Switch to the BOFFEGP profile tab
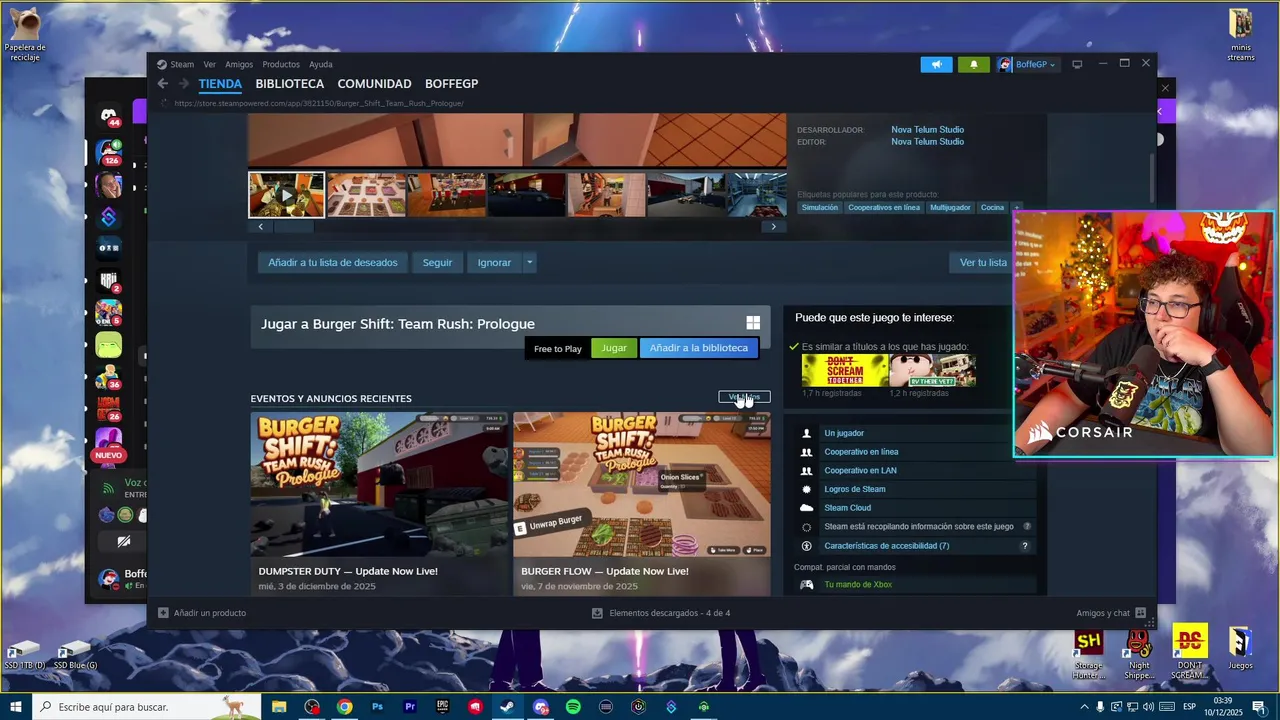1280x720 pixels. coord(452,84)
